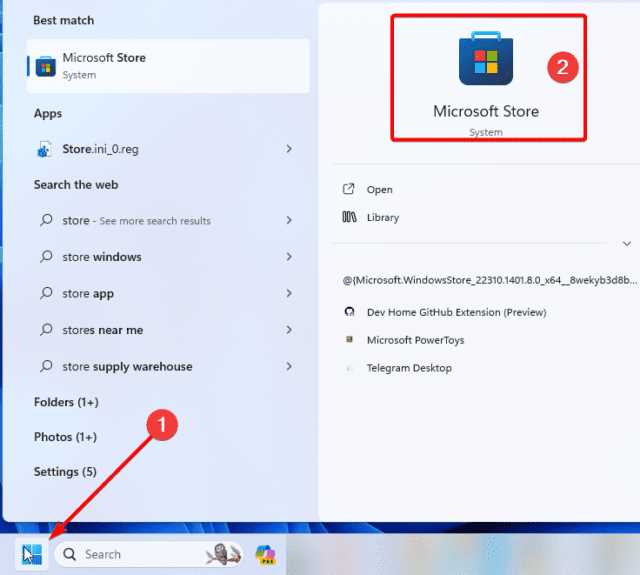Click the search icon beside 'store windows'
Screen dimensions: 640x575
point(46,257)
